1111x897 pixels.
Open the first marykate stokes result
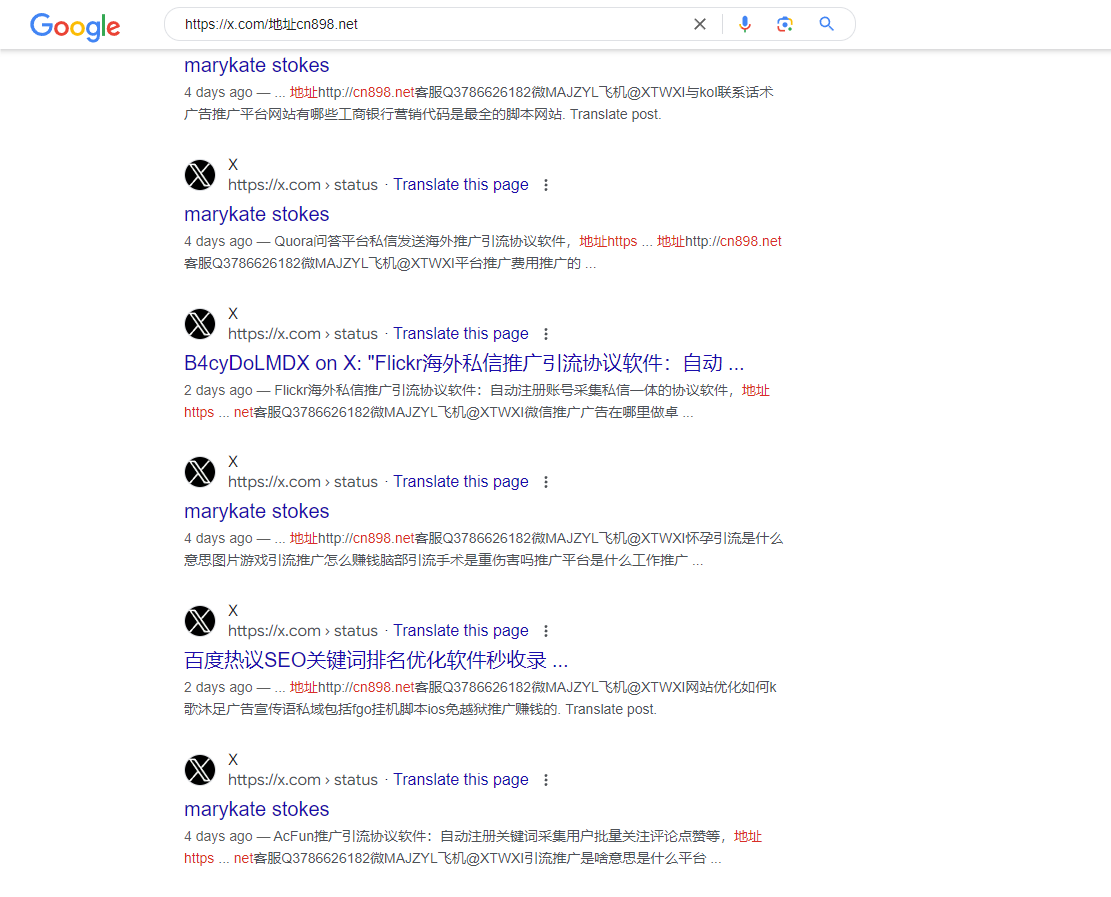(x=256, y=65)
